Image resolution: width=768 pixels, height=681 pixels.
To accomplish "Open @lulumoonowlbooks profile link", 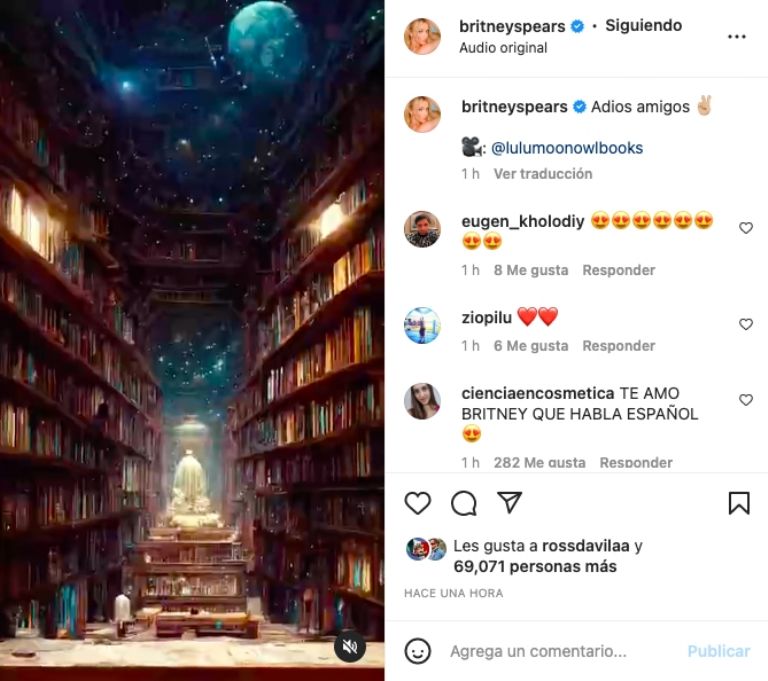I will tap(567, 148).
